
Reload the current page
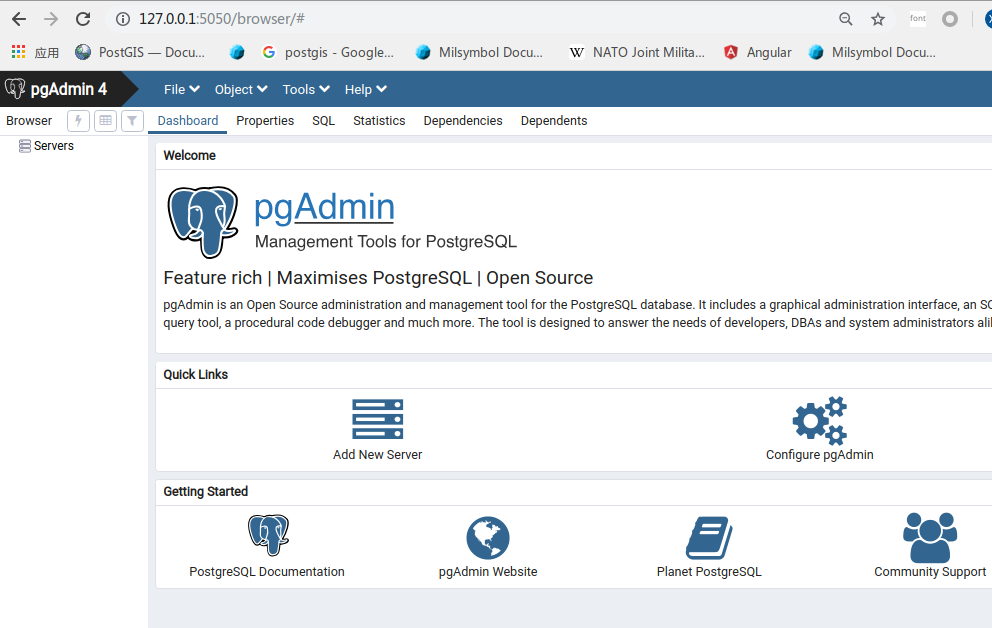coord(83,19)
